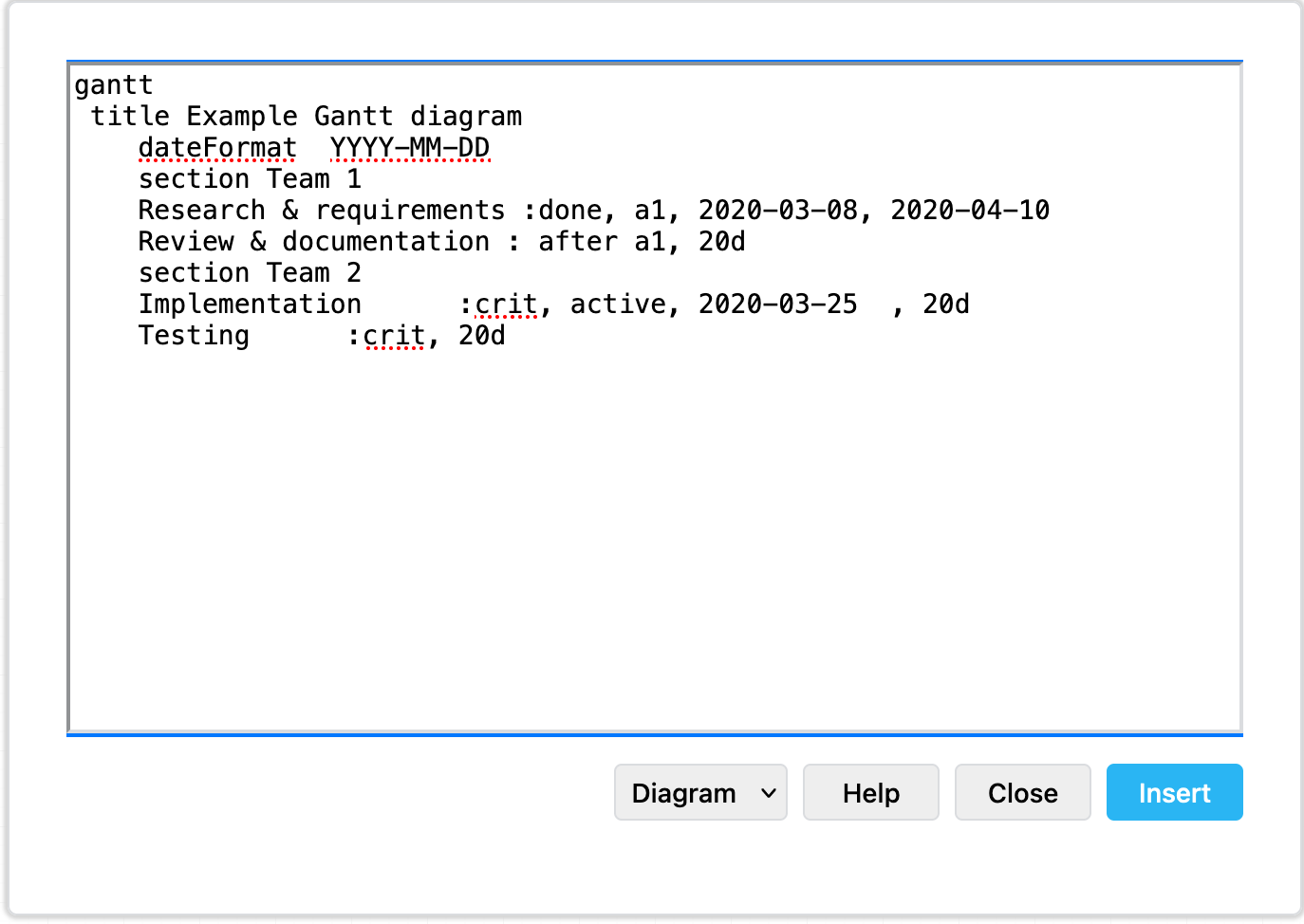Click the YYYY-MM-DD date format text
The image size is (1304, 924).
[x=410, y=147]
